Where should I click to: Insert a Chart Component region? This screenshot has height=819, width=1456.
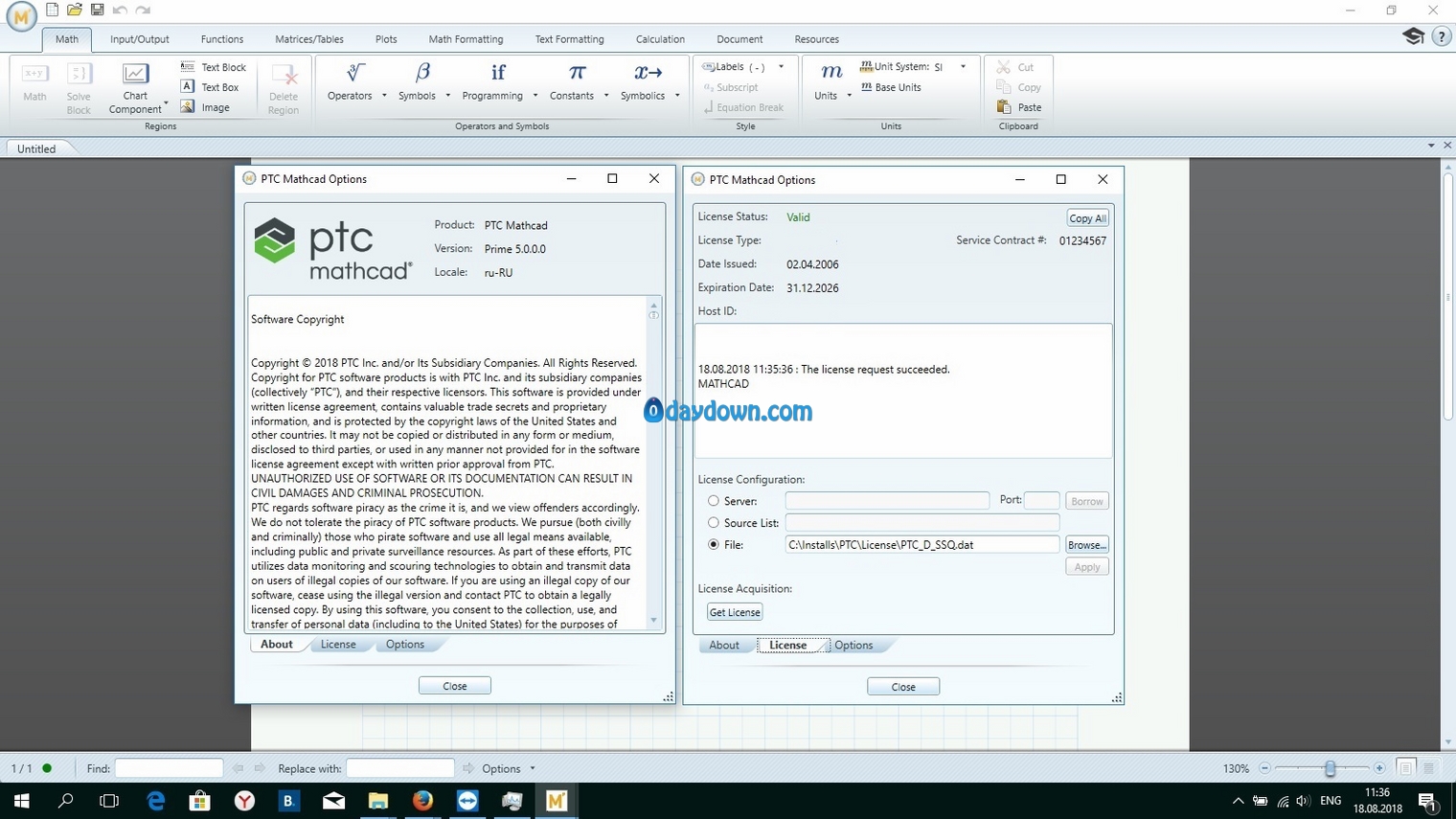tap(135, 88)
